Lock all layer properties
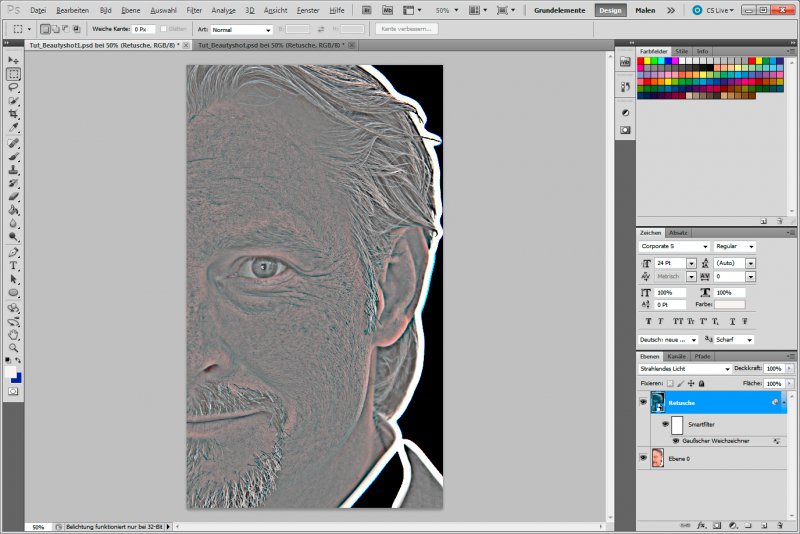 pyautogui.click(x=702, y=383)
